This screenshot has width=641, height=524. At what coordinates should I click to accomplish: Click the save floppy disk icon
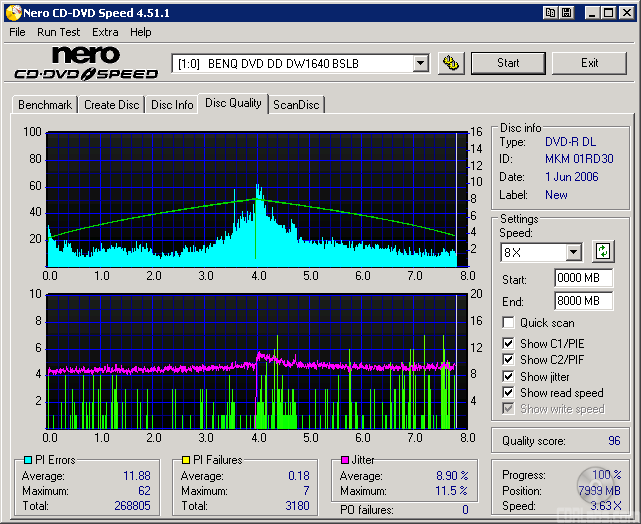(x=566, y=13)
